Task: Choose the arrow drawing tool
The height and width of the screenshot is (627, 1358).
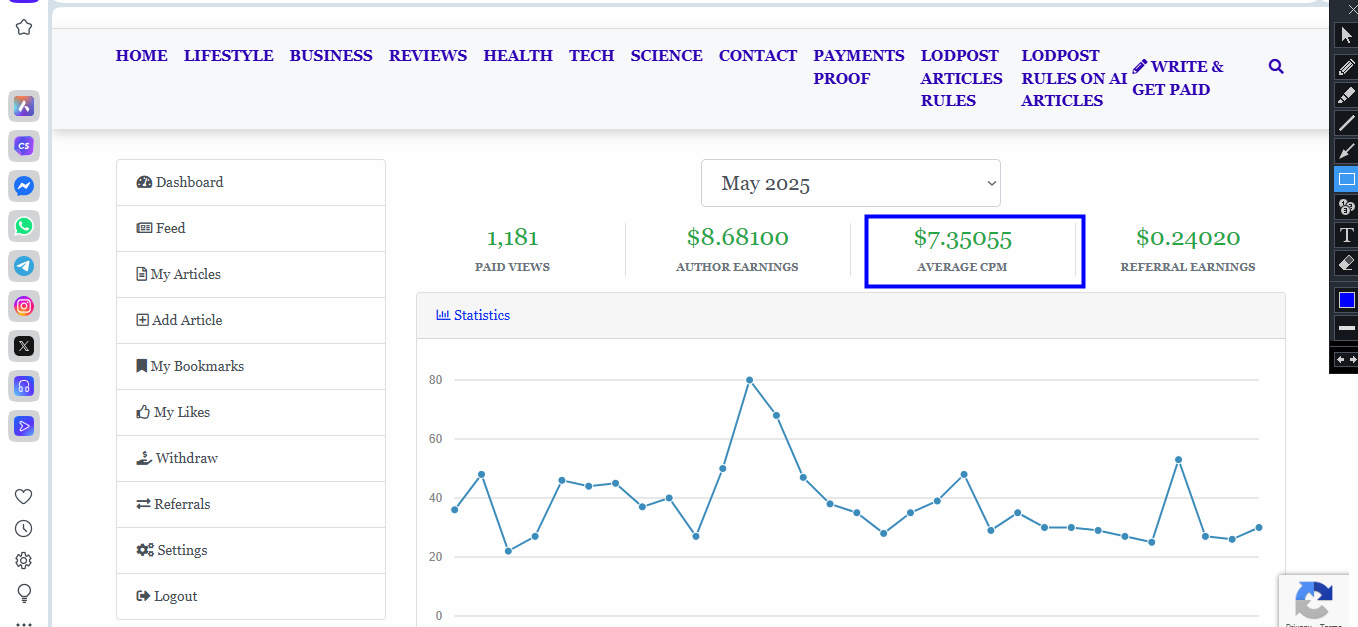Action: [1346, 151]
